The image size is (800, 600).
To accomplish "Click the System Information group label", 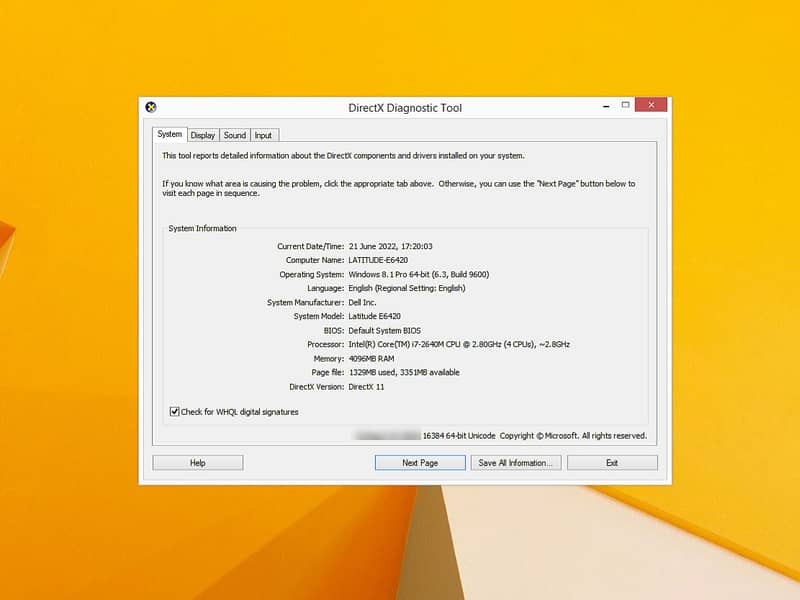I will click(203, 228).
